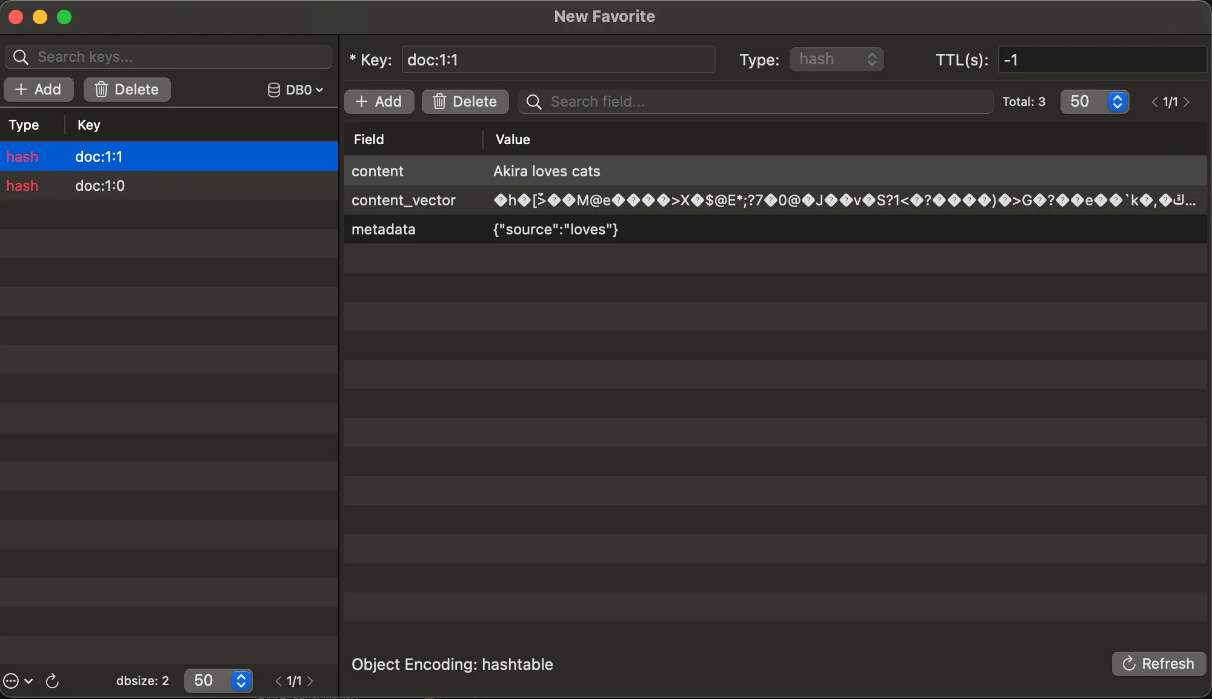Delete the selected hash field
The width and height of the screenshot is (1212, 699).
click(x=465, y=101)
